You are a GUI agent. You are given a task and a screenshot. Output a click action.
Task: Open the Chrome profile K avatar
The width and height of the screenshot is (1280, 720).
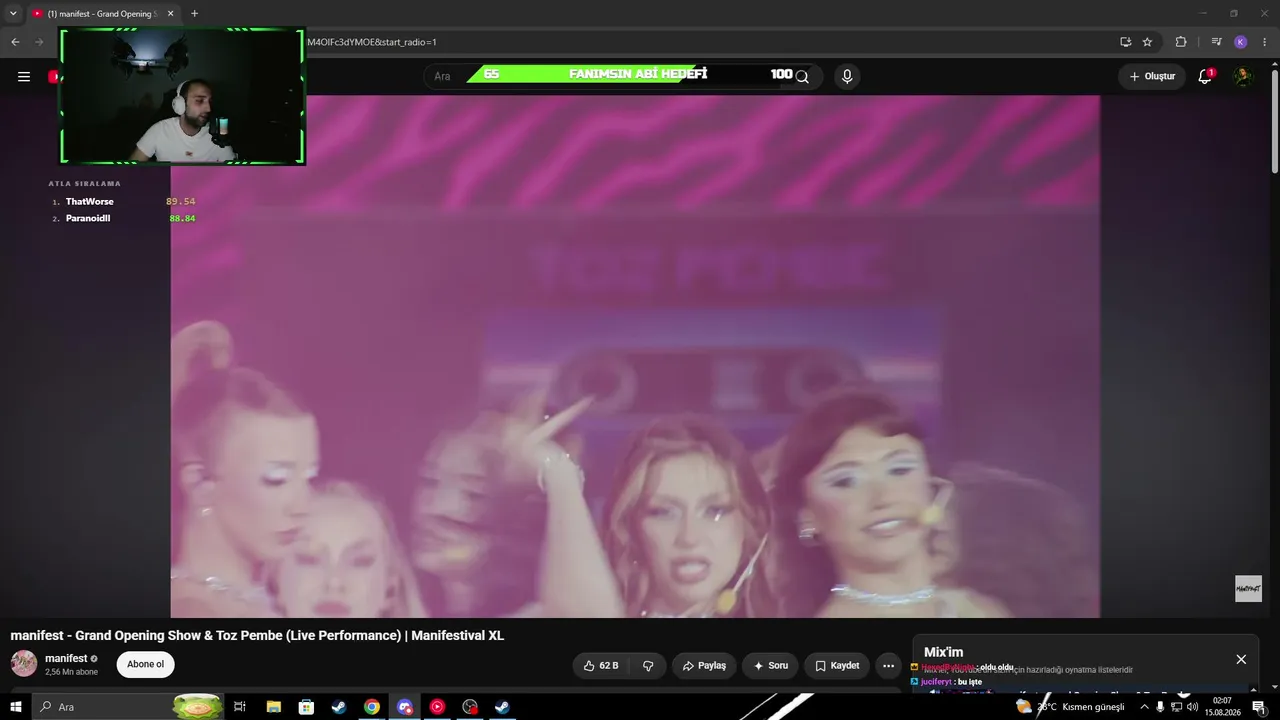(x=1240, y=42)
